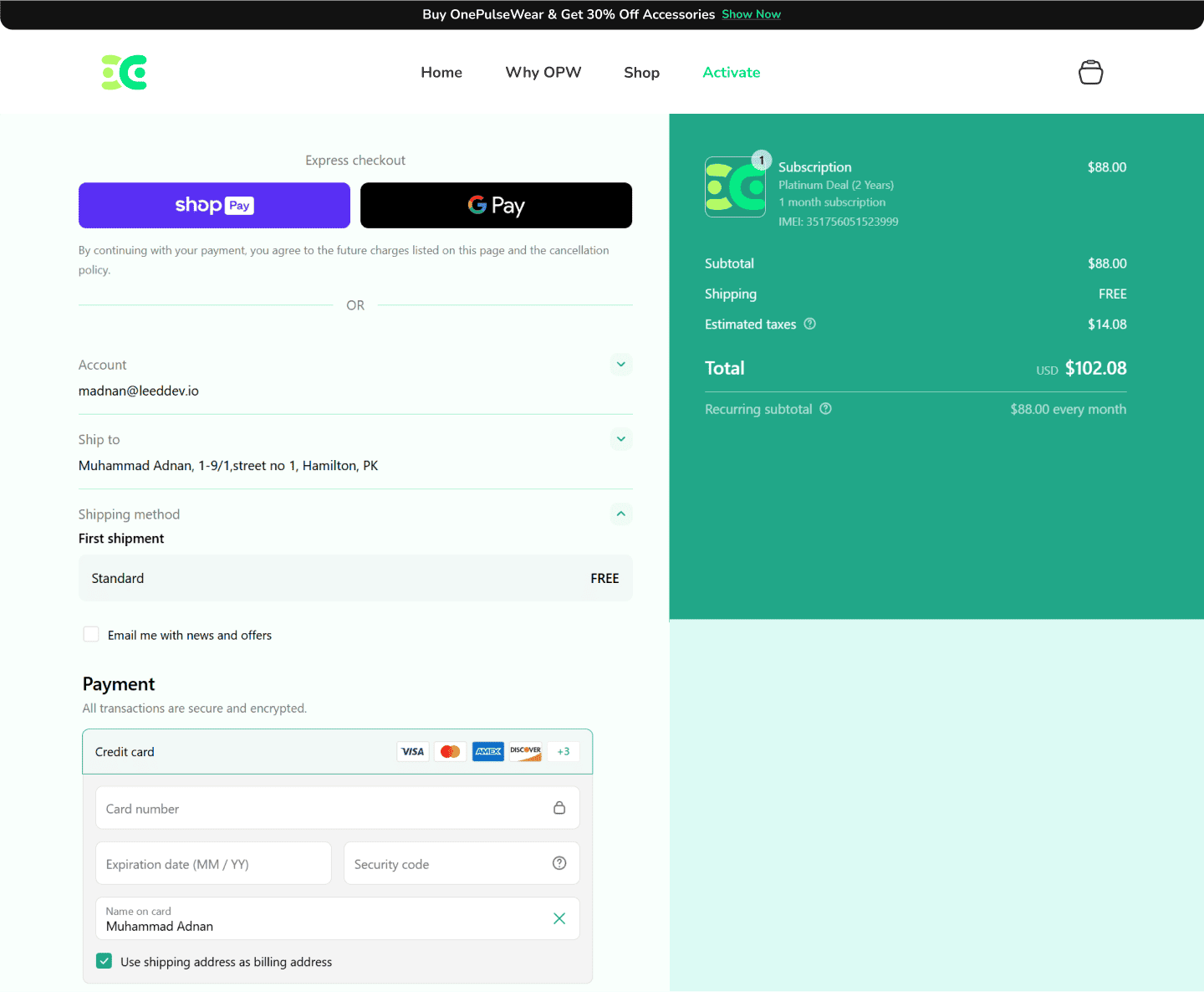
Task: Click the Platinum Deal (2 Years) text
Action: click(836, 185)
